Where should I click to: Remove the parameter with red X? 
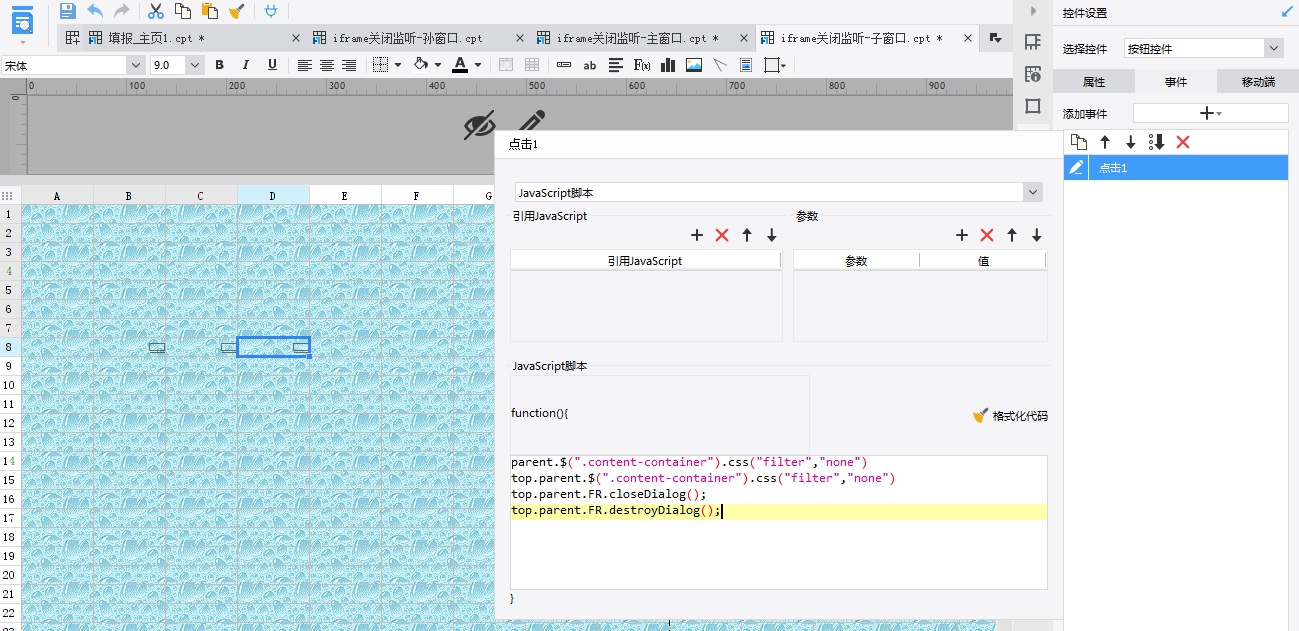tap(987, 235)
